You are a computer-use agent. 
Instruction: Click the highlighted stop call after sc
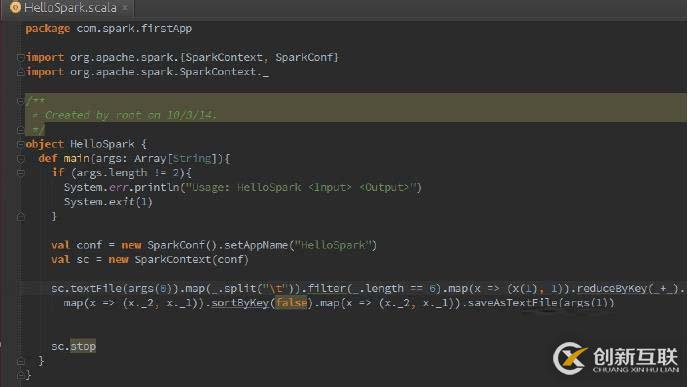(83, 346)
